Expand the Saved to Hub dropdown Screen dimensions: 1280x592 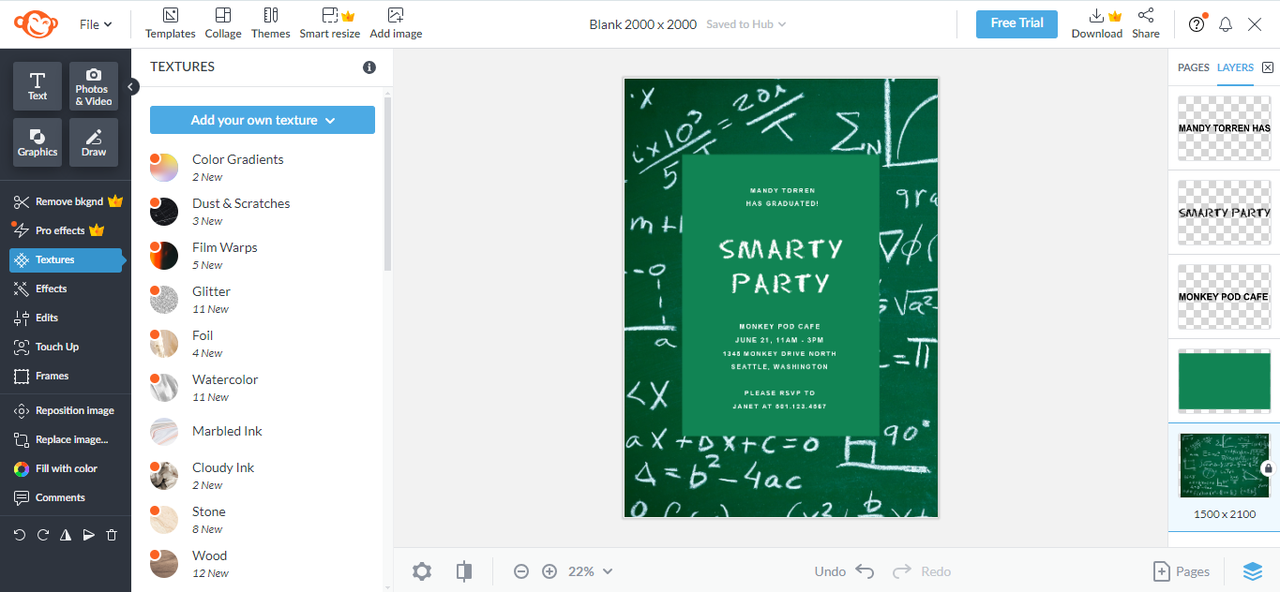tap(746, 24)
